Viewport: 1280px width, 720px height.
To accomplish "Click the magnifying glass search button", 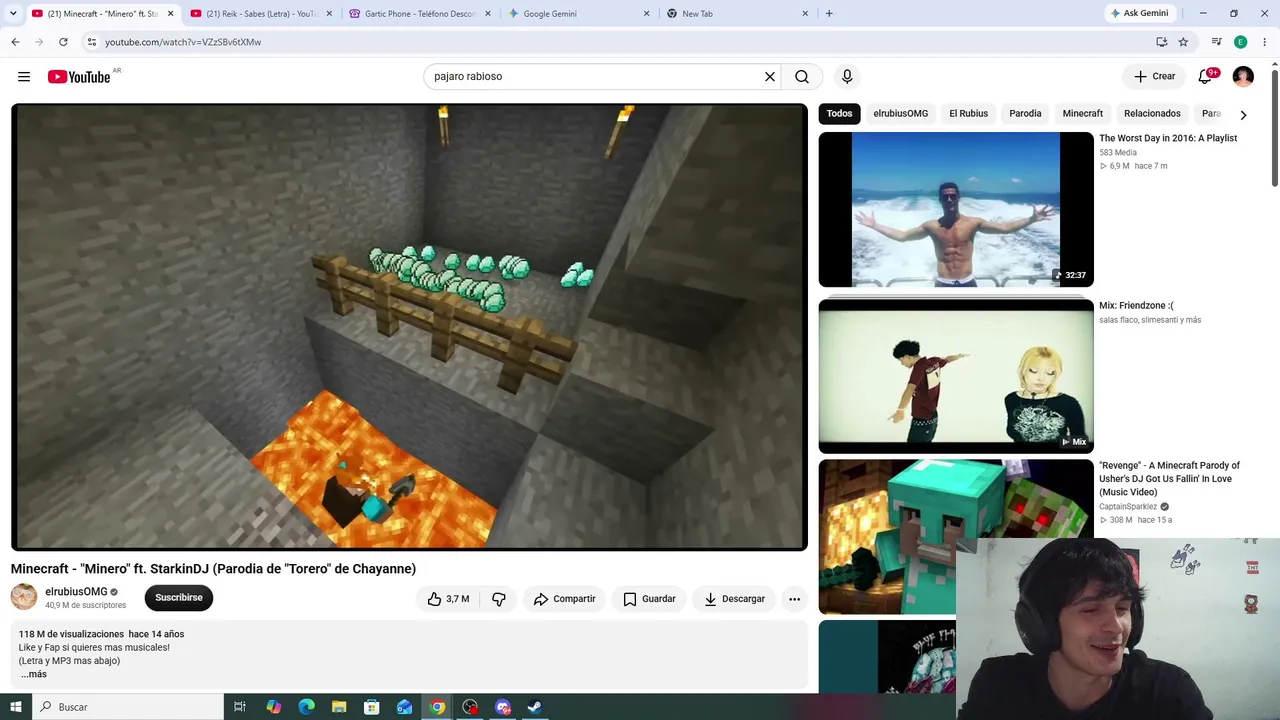I will pos(802,77).
